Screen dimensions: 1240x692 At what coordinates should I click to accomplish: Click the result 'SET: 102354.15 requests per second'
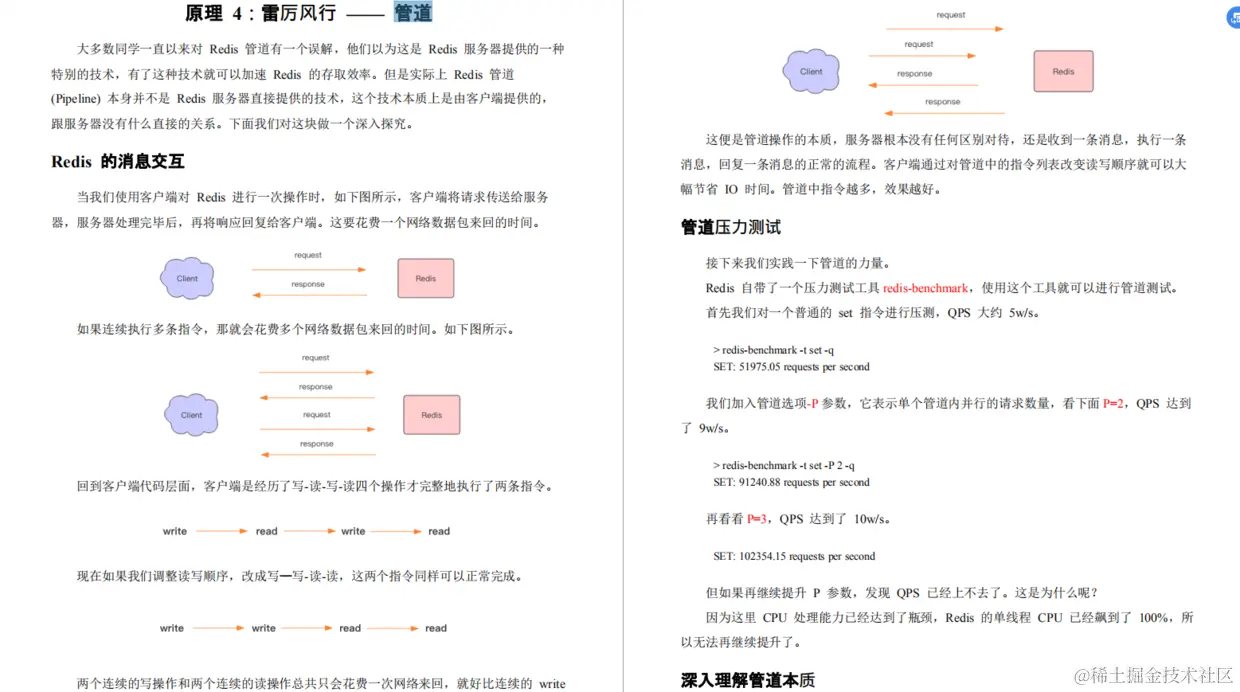click(x=794, y=556)
